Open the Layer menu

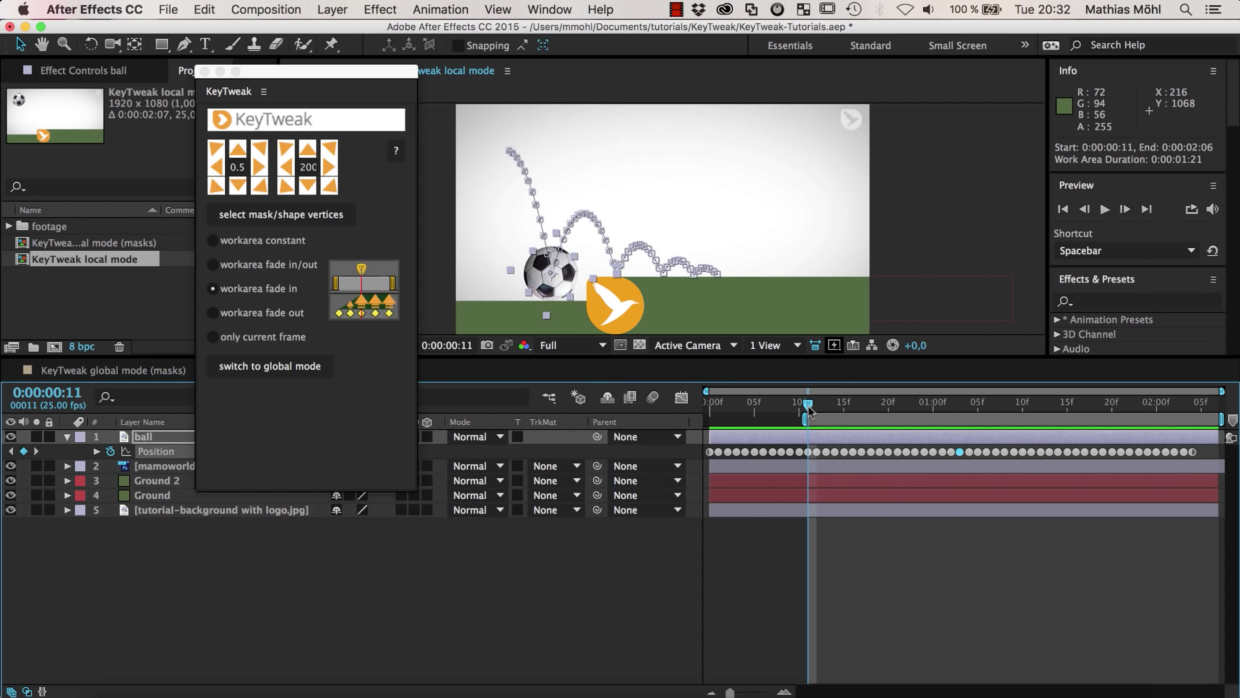[x=332, y=10]
